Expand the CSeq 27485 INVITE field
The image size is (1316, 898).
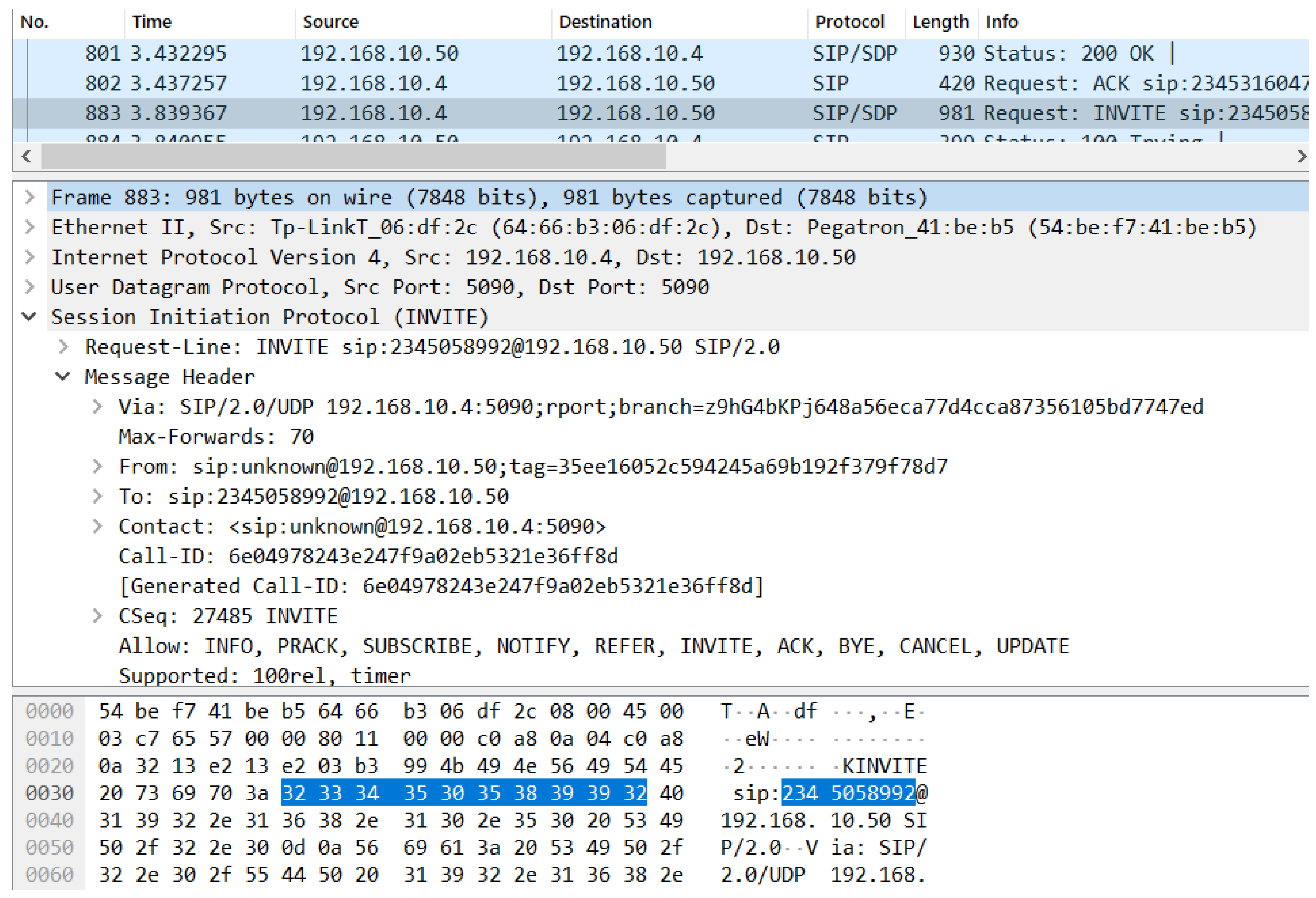click(97, 617)
